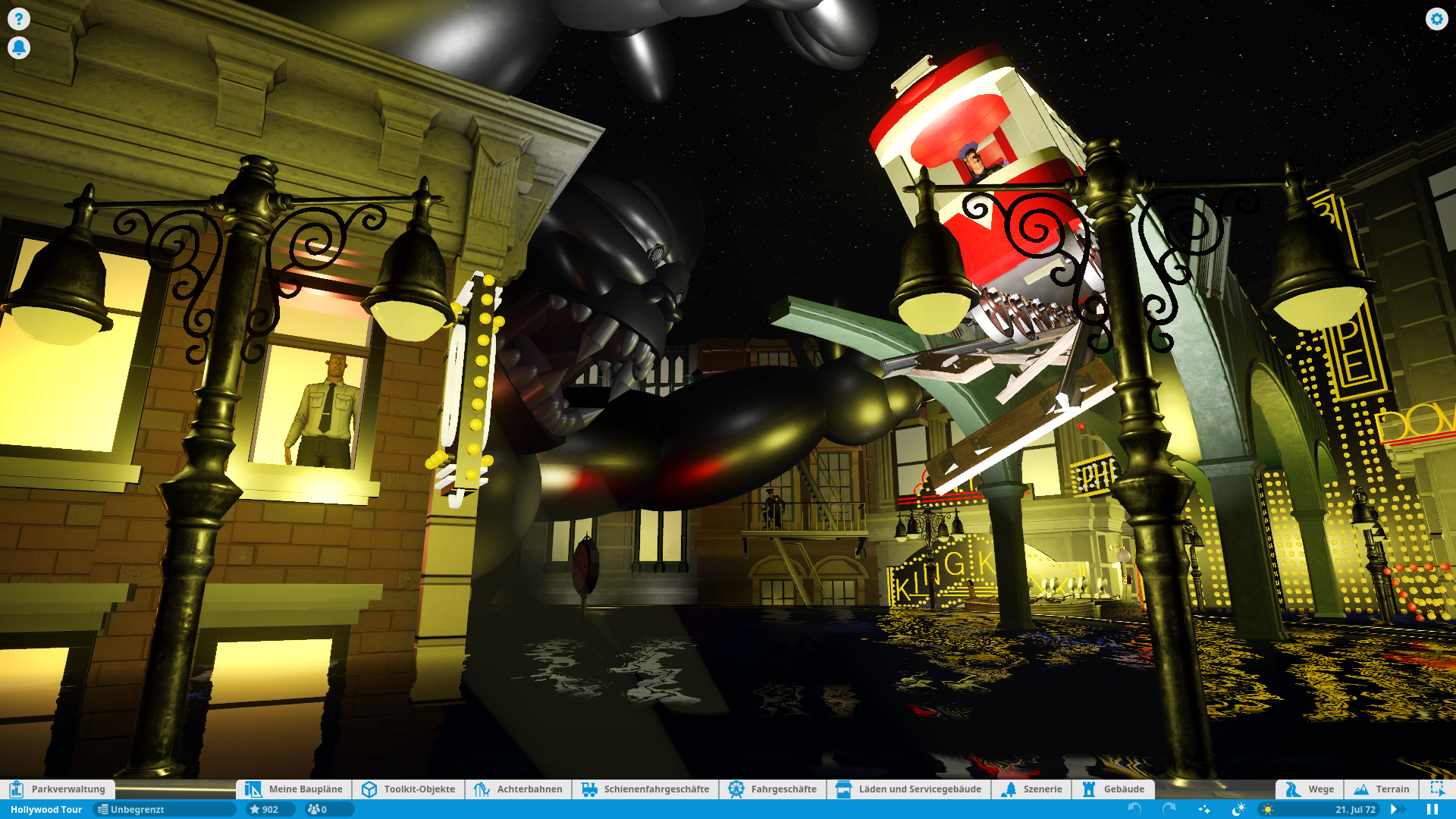The image size is (1456, 819).
Task: Open the Parkverwaltung tab
Action: [58, 789]
